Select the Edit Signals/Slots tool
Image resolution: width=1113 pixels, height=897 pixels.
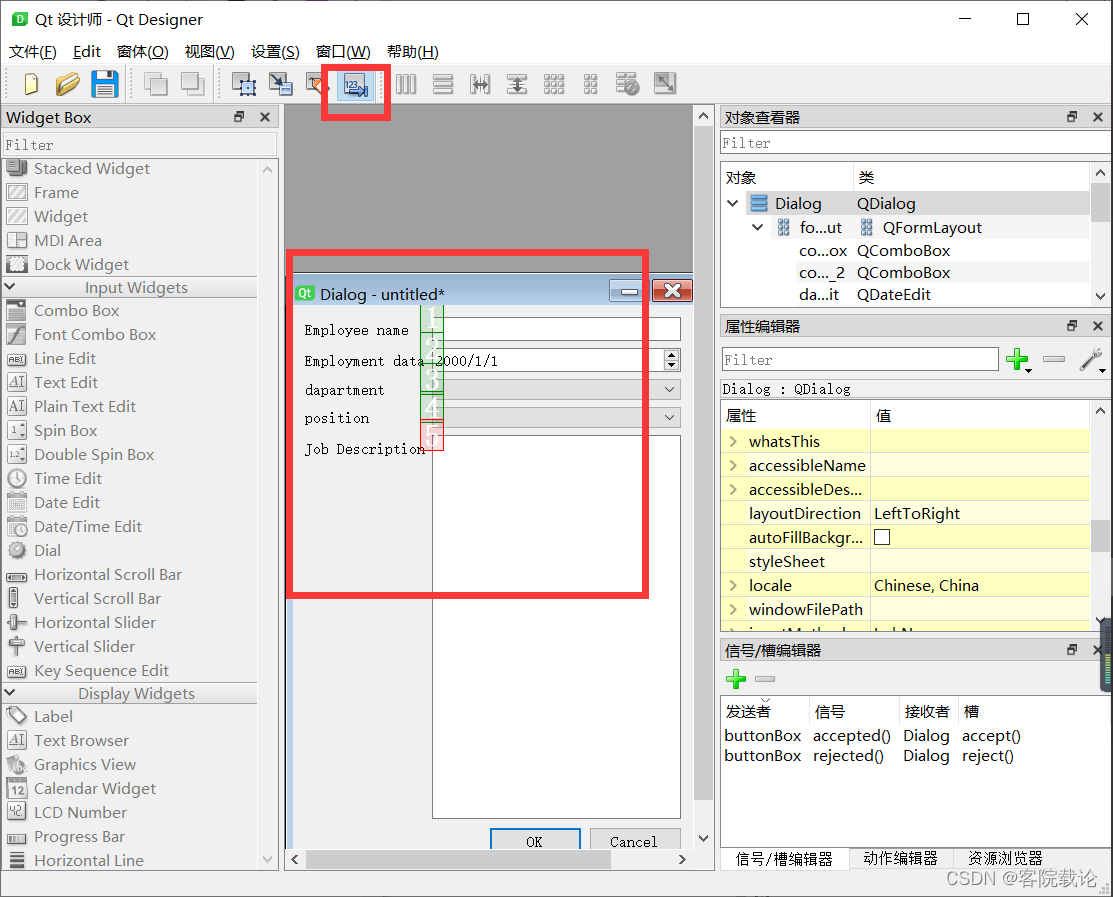[x=281, y=84]
